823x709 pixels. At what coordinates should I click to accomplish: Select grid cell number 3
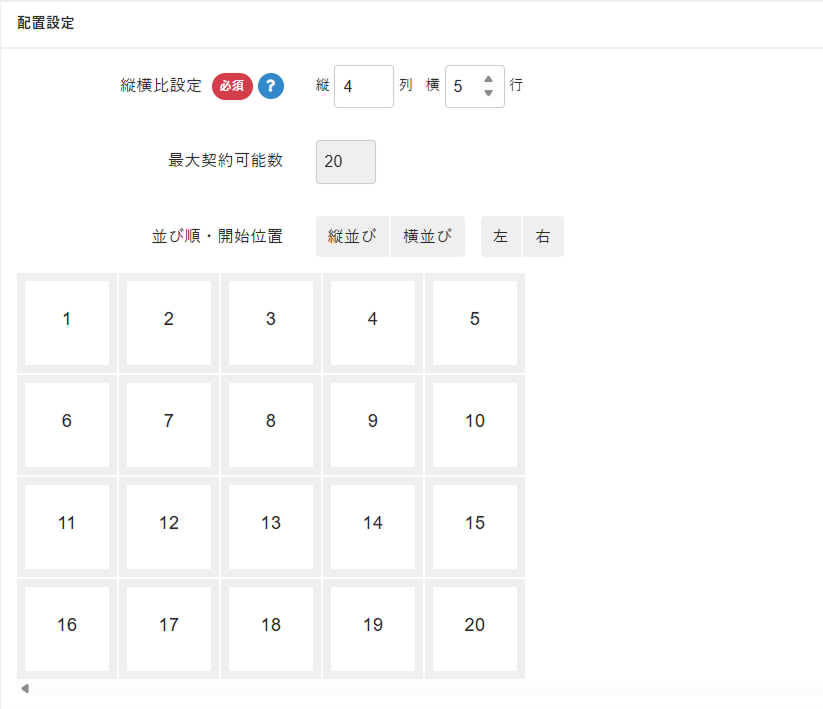click(271, 323)
